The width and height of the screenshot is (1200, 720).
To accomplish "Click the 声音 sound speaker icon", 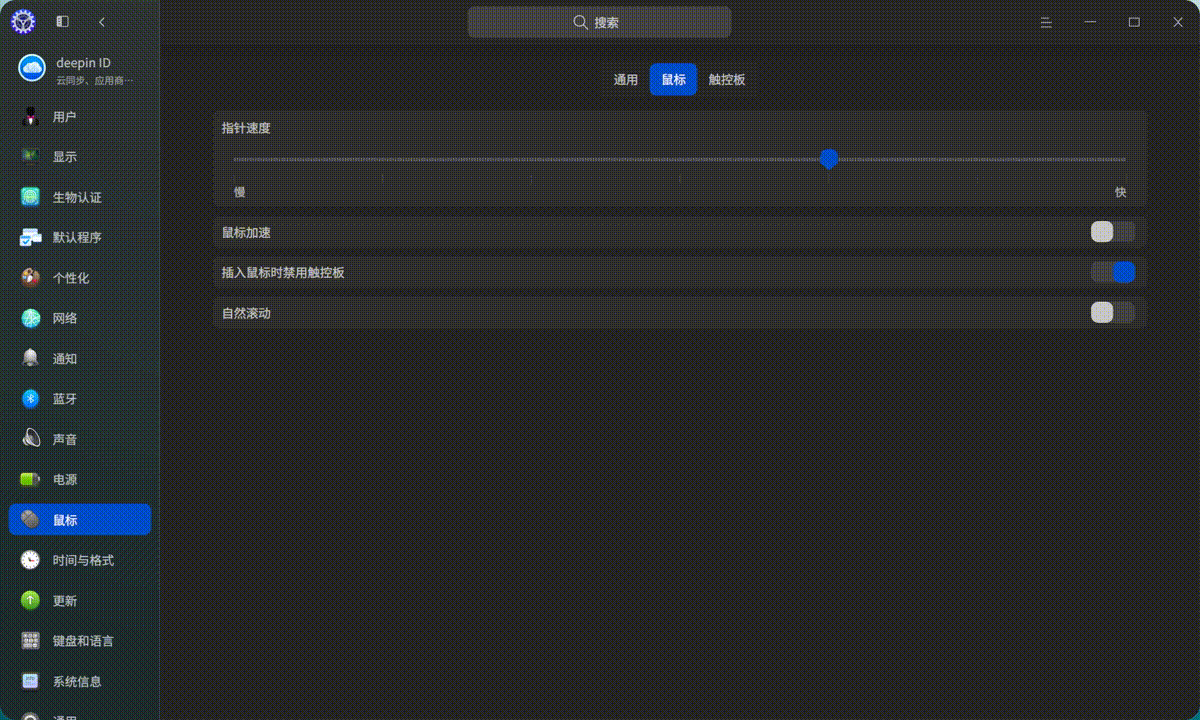I will (31, 439).
